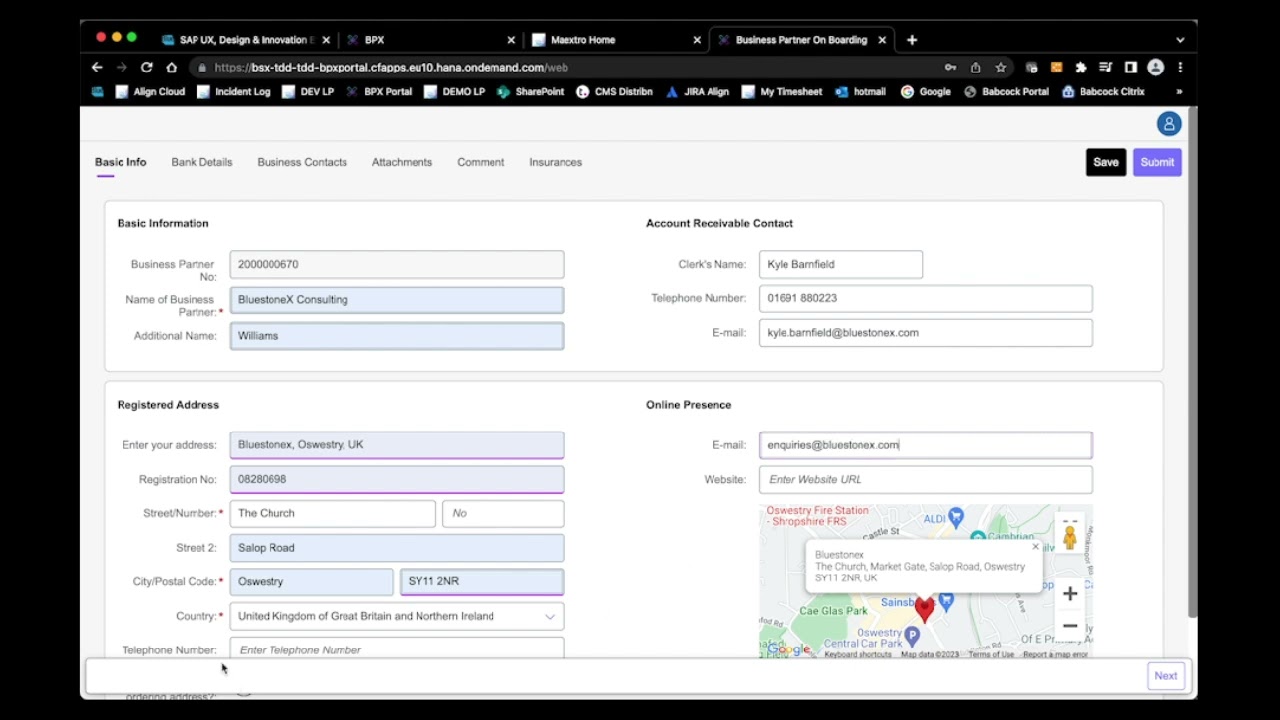Click the Enter Telephone Number field
This screenshot has height=720, width=1280.
click(397, 649)
